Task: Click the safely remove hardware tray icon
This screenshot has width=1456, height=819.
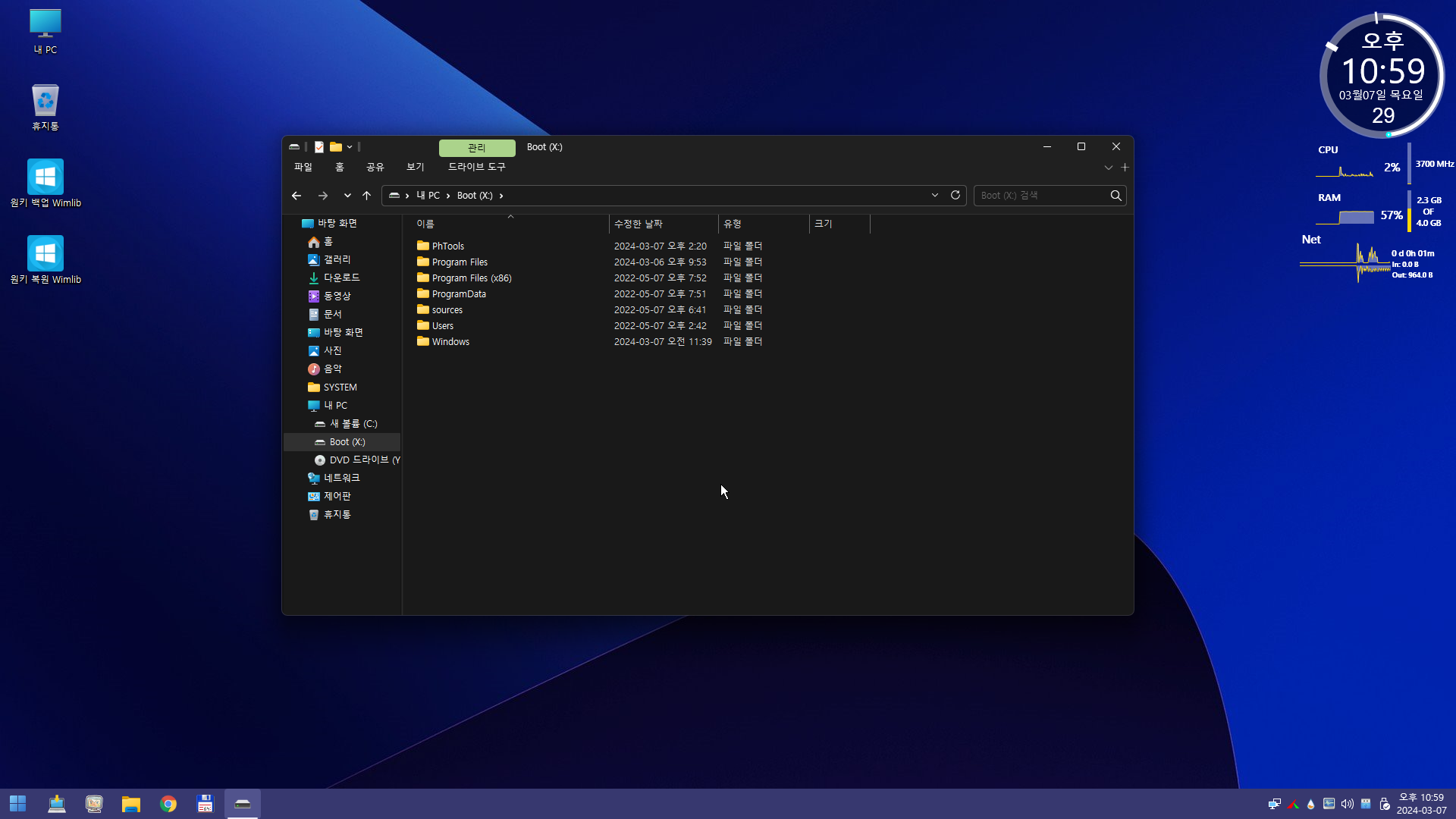Action: tap(1384, 804)
